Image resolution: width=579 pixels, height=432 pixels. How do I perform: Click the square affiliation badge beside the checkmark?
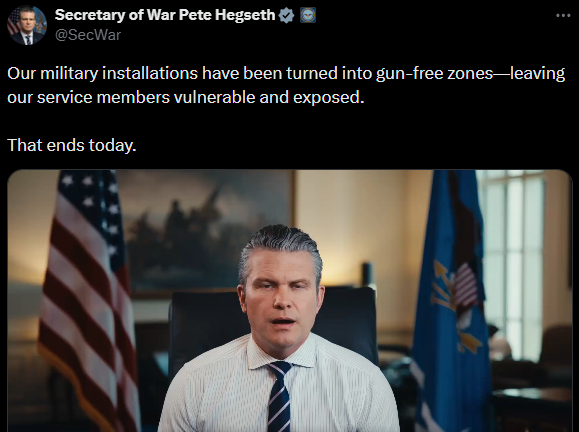coord(308,16)
